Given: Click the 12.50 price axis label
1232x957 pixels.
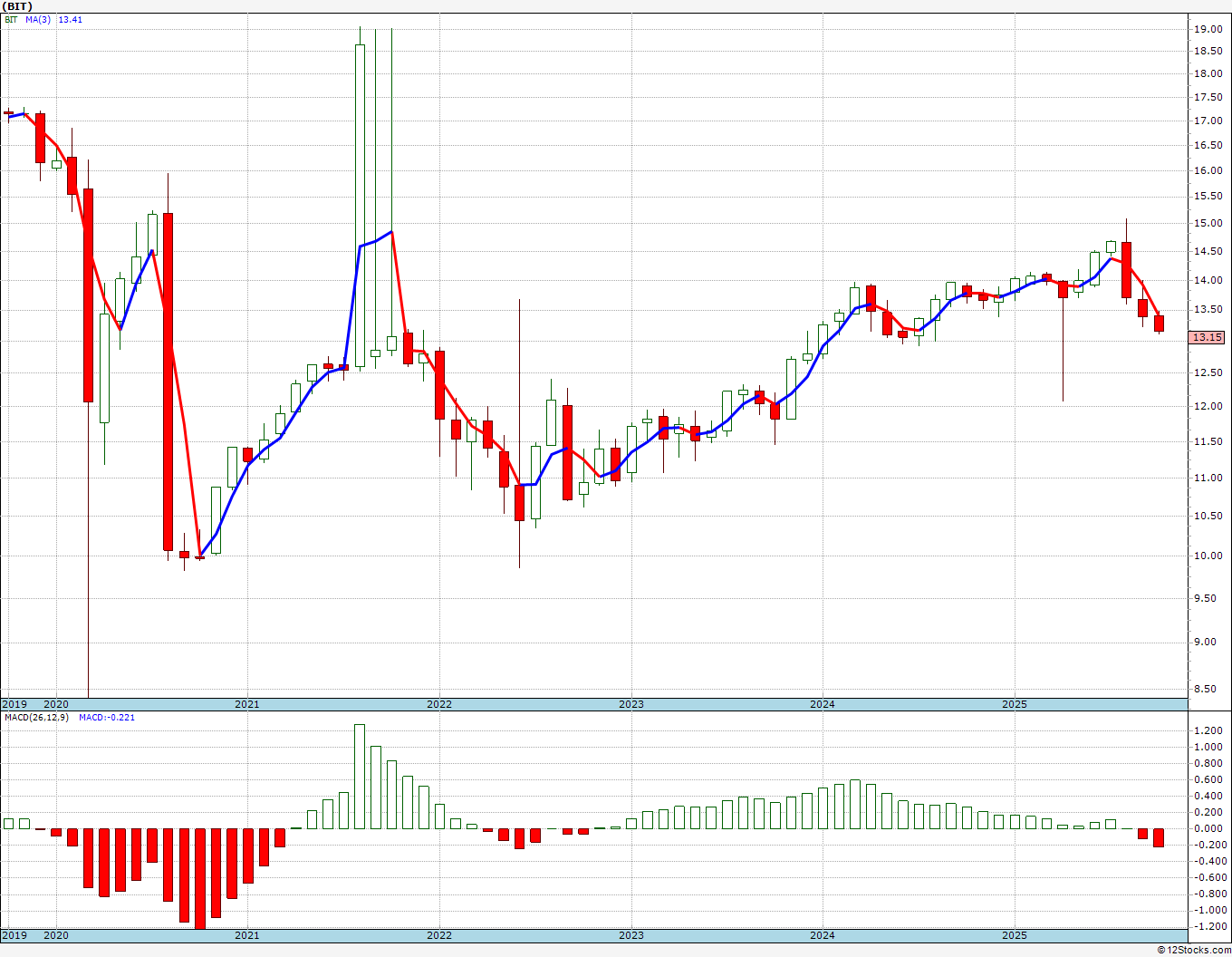Looking at the screenshot, I should point(1208,372).
